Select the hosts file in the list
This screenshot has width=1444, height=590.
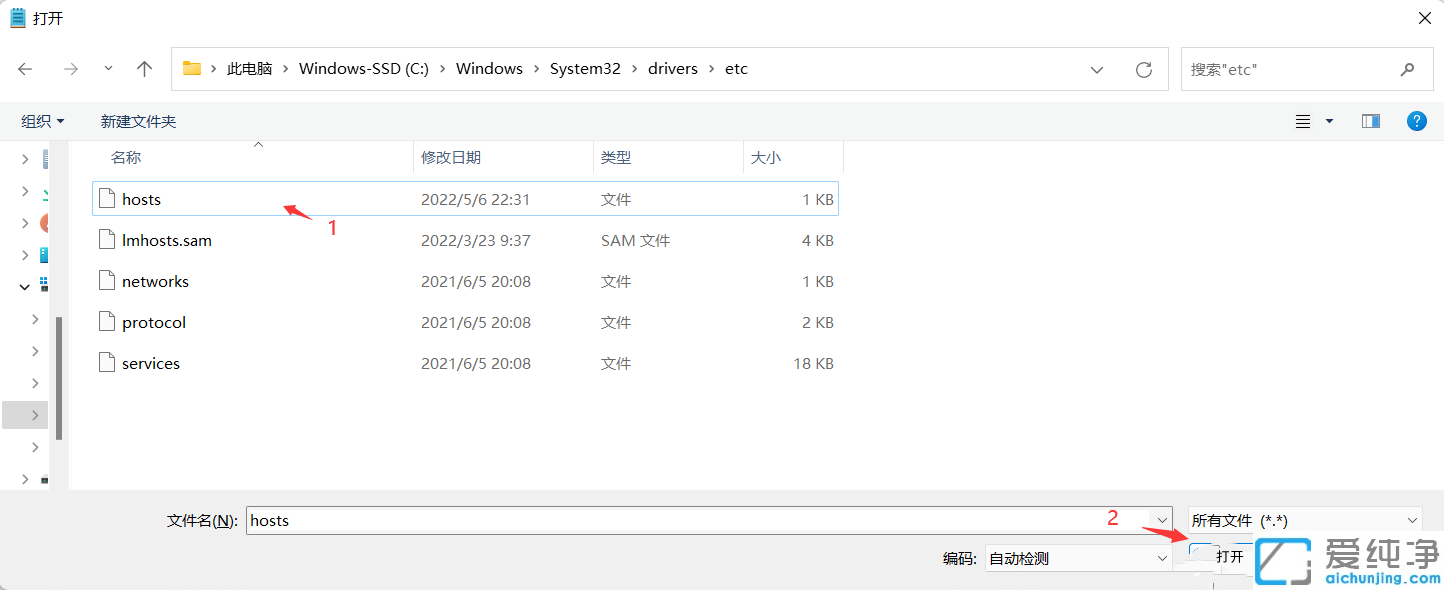pos(141,199)
